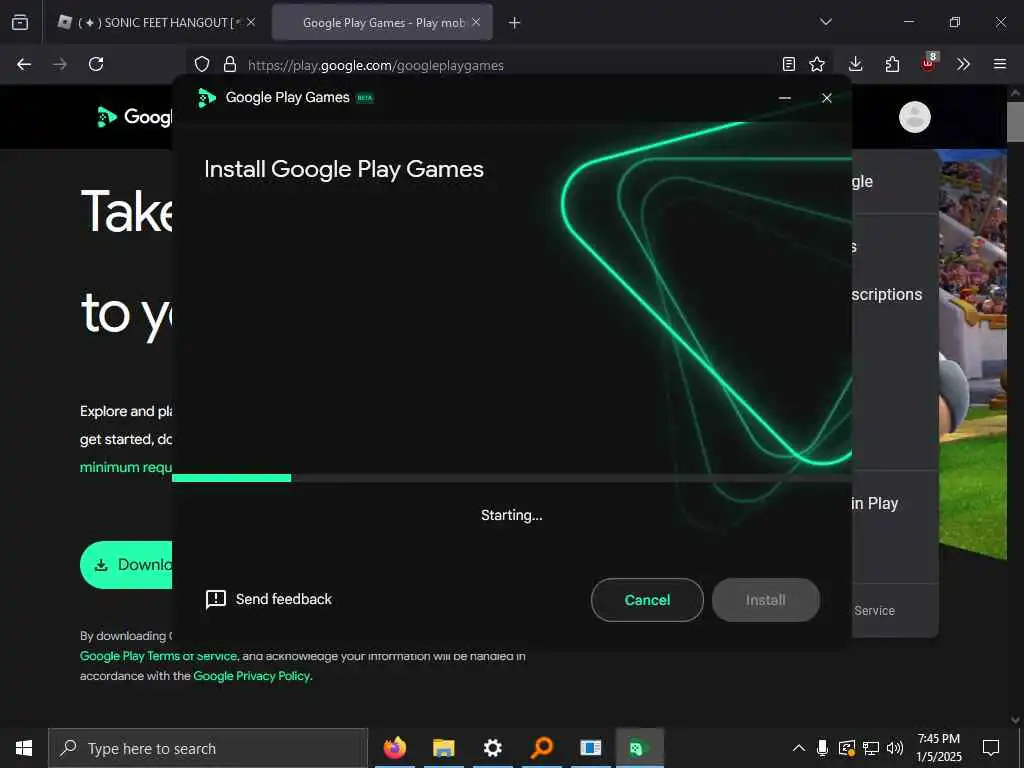Open Send feedback in installer
Image resolution: width=1024 pixels, height=768 pixels.
point(268,599)
